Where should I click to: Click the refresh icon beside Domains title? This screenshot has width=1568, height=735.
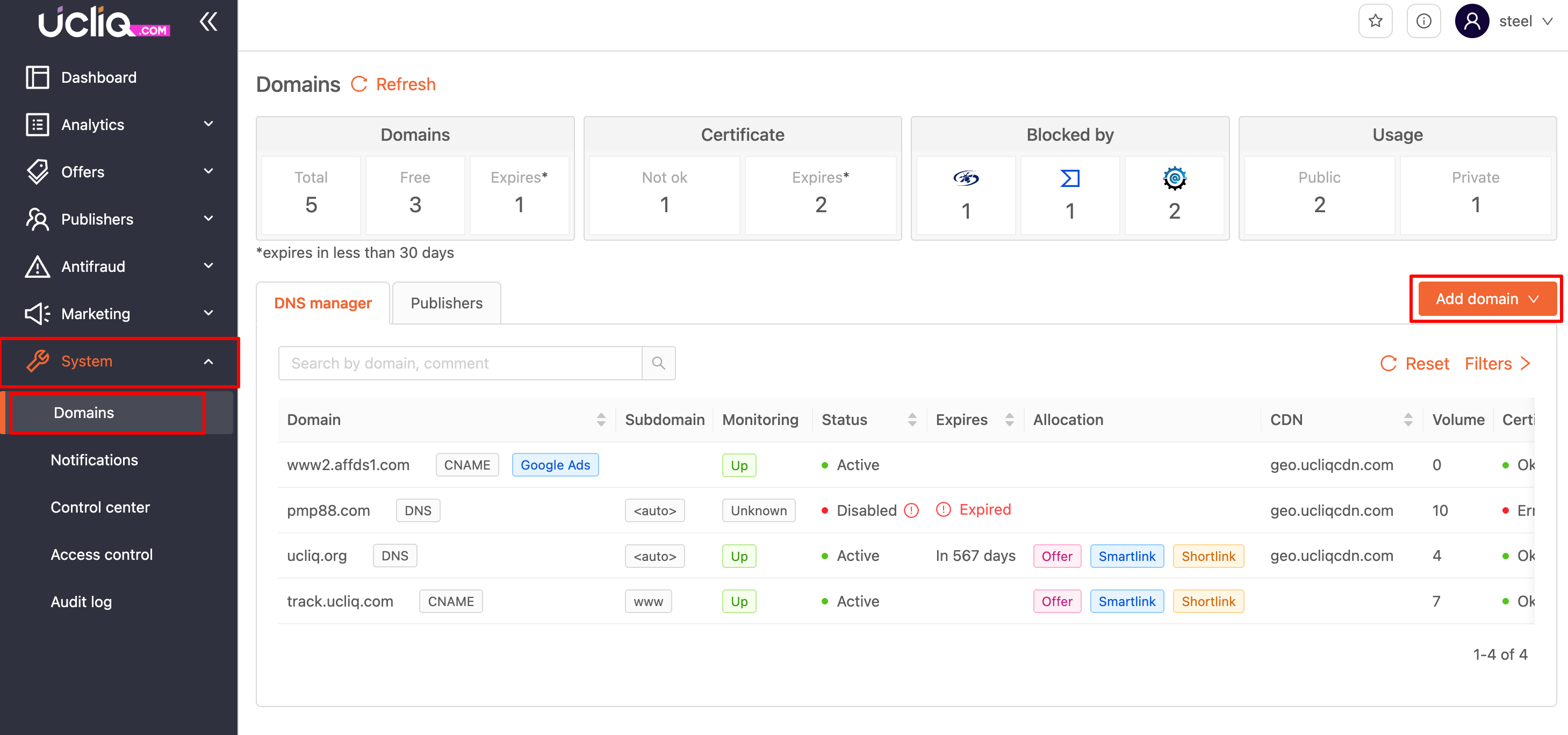tap(359, 84)
